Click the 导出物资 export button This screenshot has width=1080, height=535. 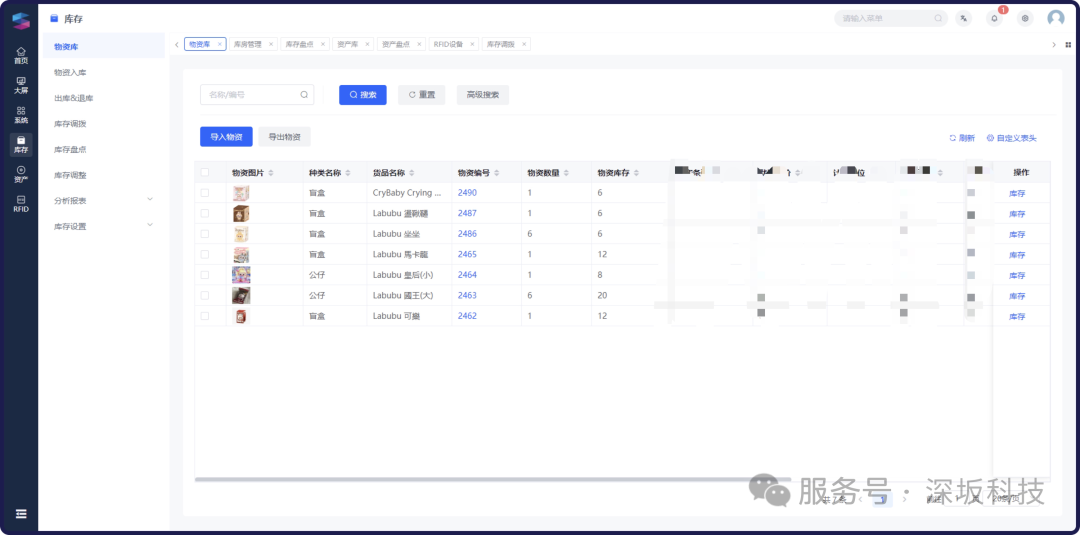click(284, 137)
